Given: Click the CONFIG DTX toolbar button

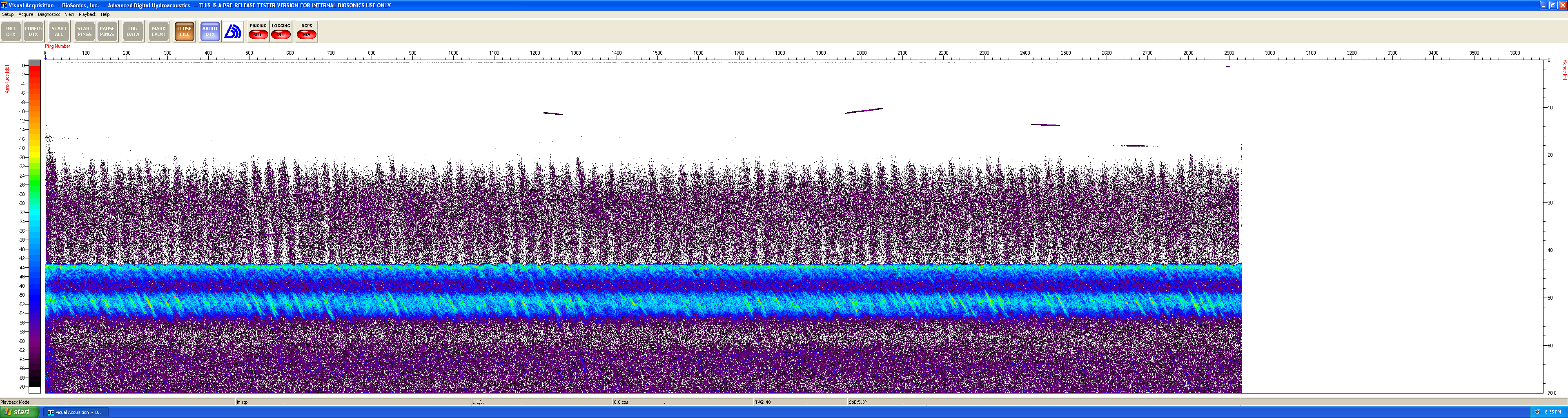Looking at the screenshot, I should click(x=33, y=32).
